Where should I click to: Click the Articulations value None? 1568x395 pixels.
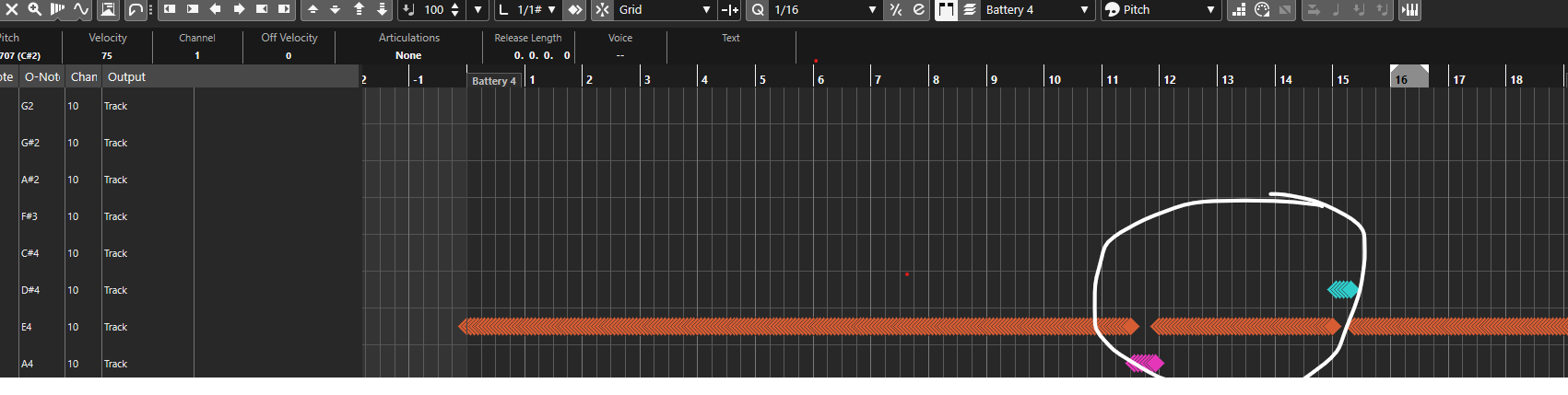click(408, 55)
